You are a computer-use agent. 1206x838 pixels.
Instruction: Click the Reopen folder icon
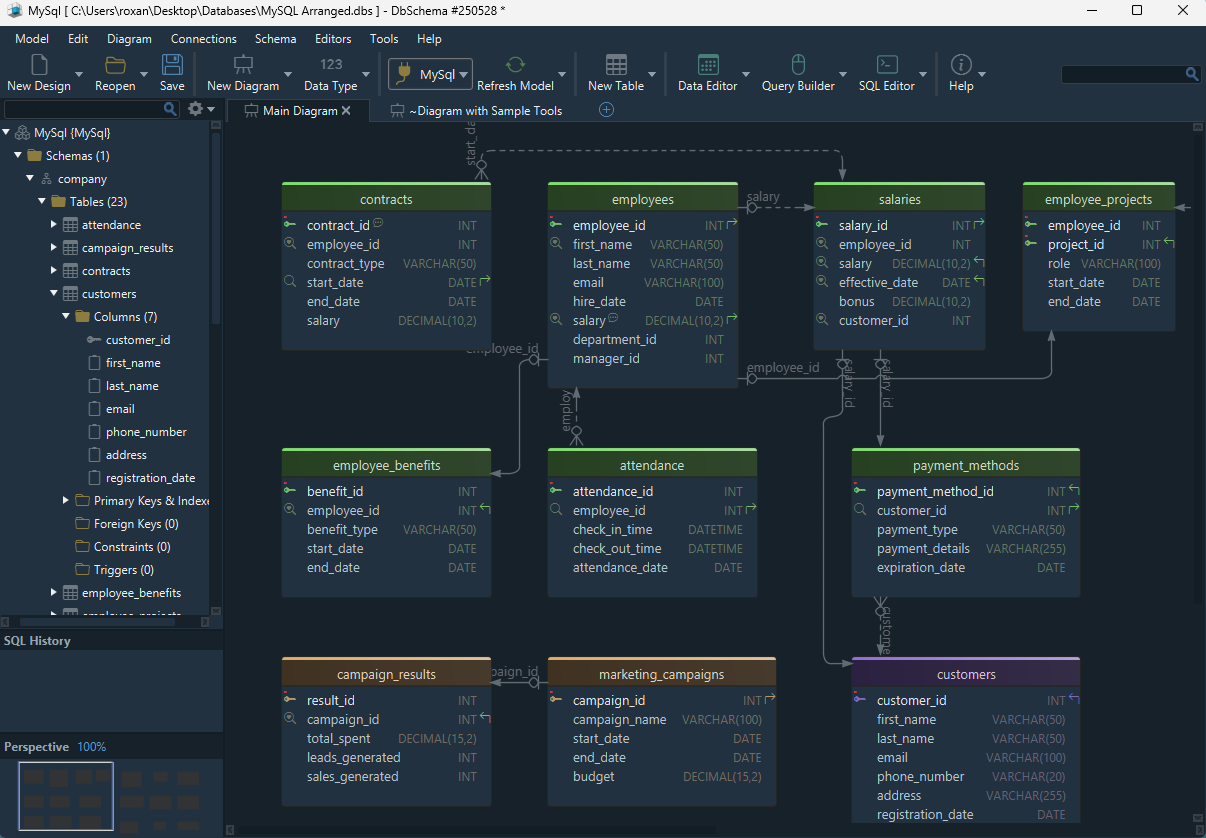coord(115,65)
